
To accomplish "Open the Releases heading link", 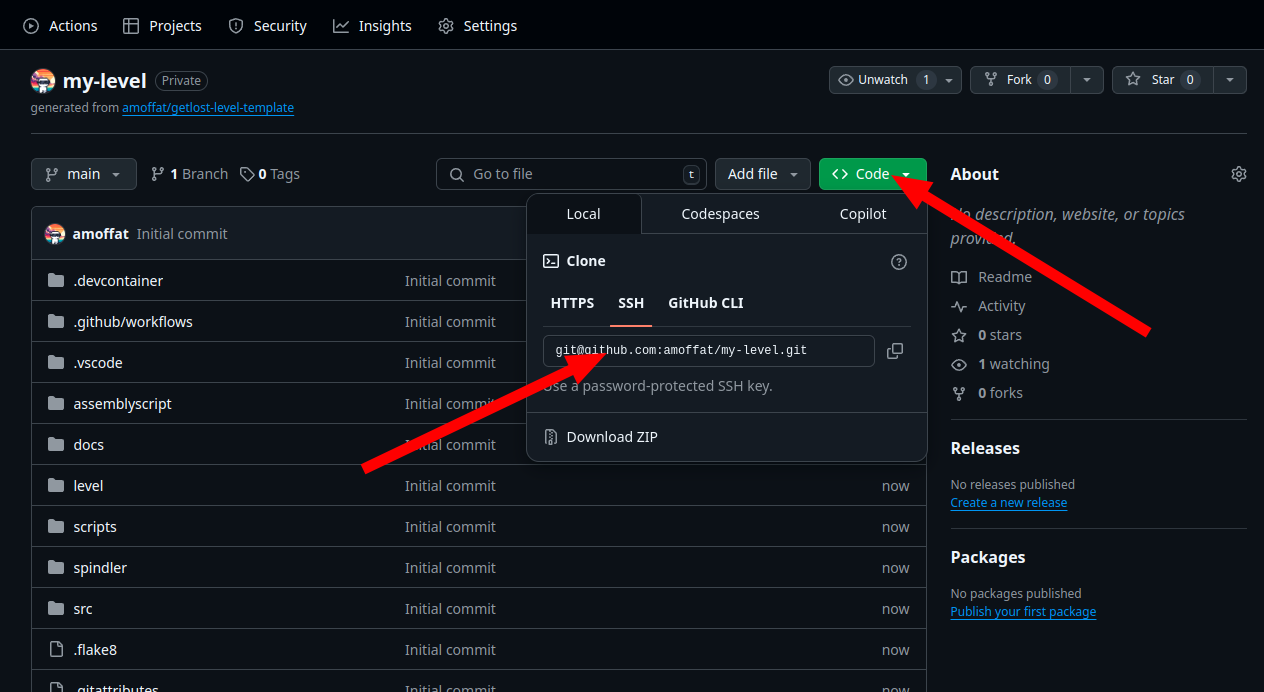I will [x=985, y=448].
